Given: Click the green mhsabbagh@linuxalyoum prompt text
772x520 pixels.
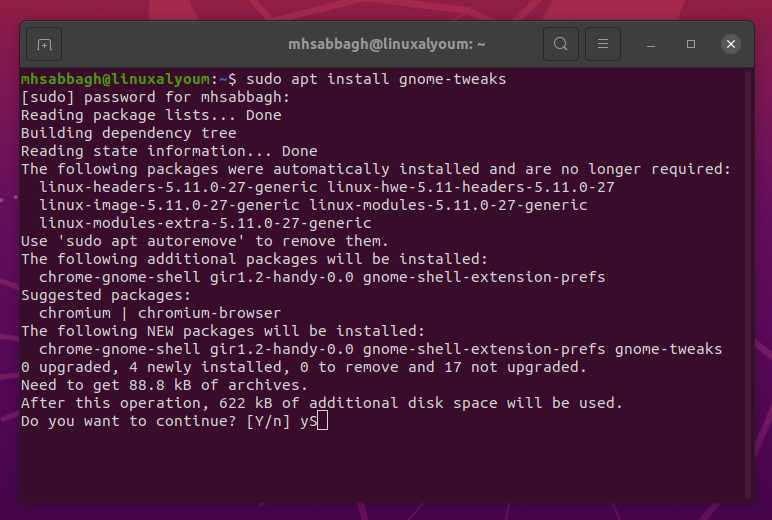Looking at the screenshot, I should [x=120, y=78].
